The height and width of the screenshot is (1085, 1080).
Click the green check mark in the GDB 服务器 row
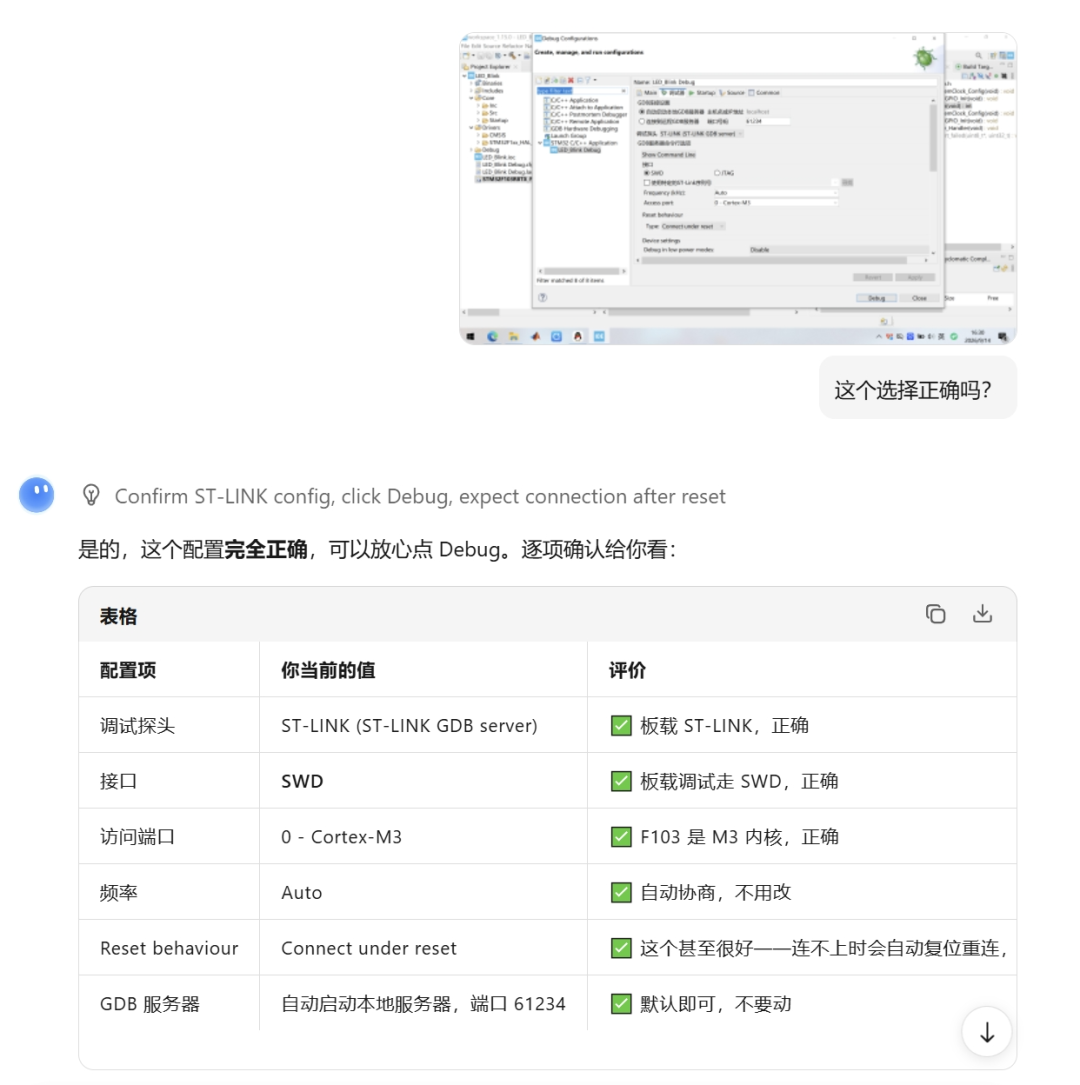pyautogui.click(x=621, y=1004)
